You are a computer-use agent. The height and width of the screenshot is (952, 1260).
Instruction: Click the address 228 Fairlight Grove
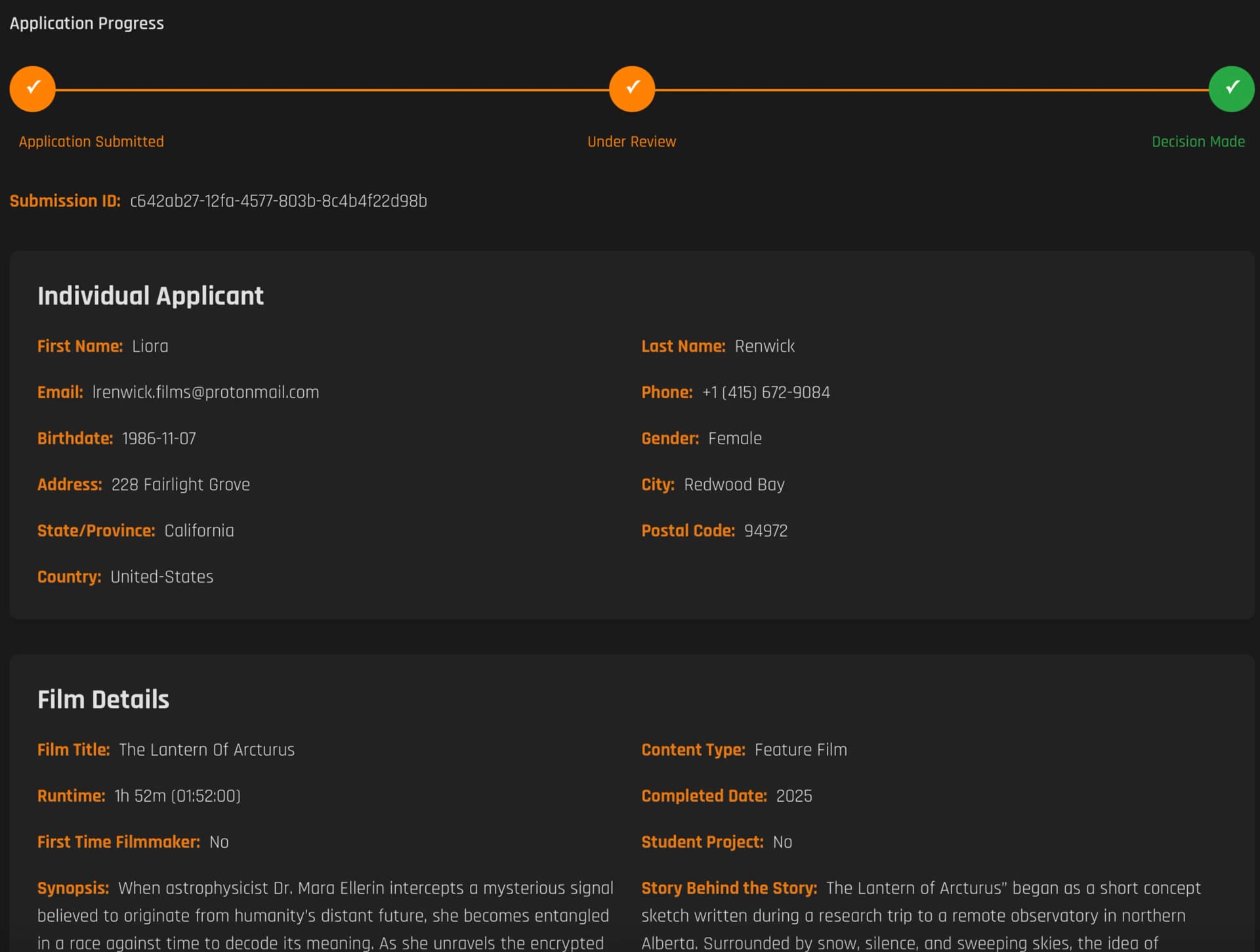point(179,484)
